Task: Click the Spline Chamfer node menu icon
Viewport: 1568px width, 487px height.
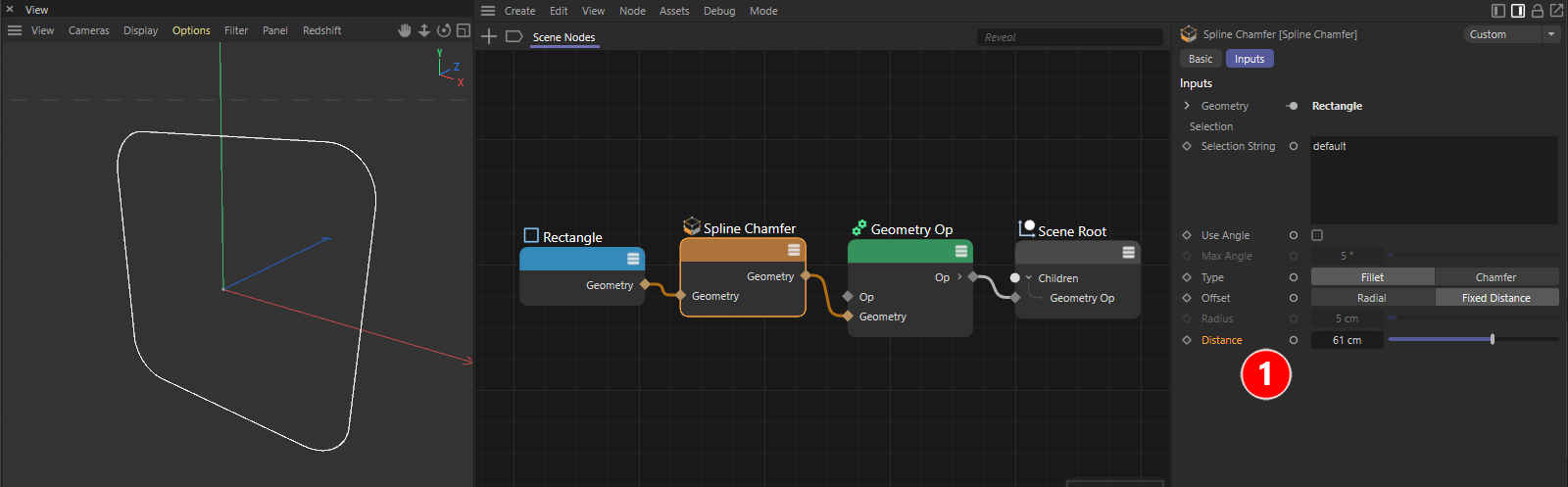Action: click(x=794, y=250)
